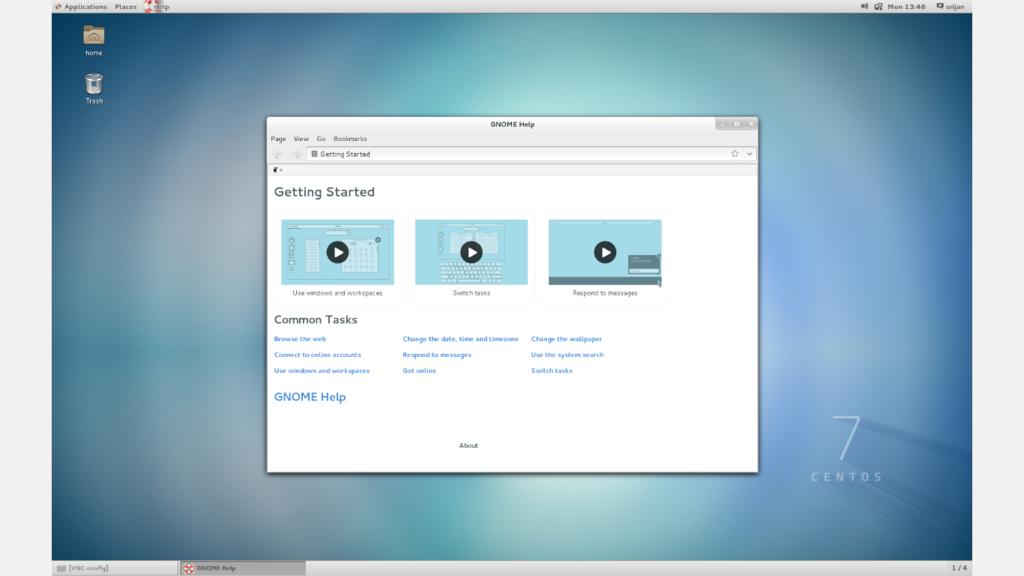Open the Trash desktop icon
This screenshot has height=576, width=1024.
[94, 86]
